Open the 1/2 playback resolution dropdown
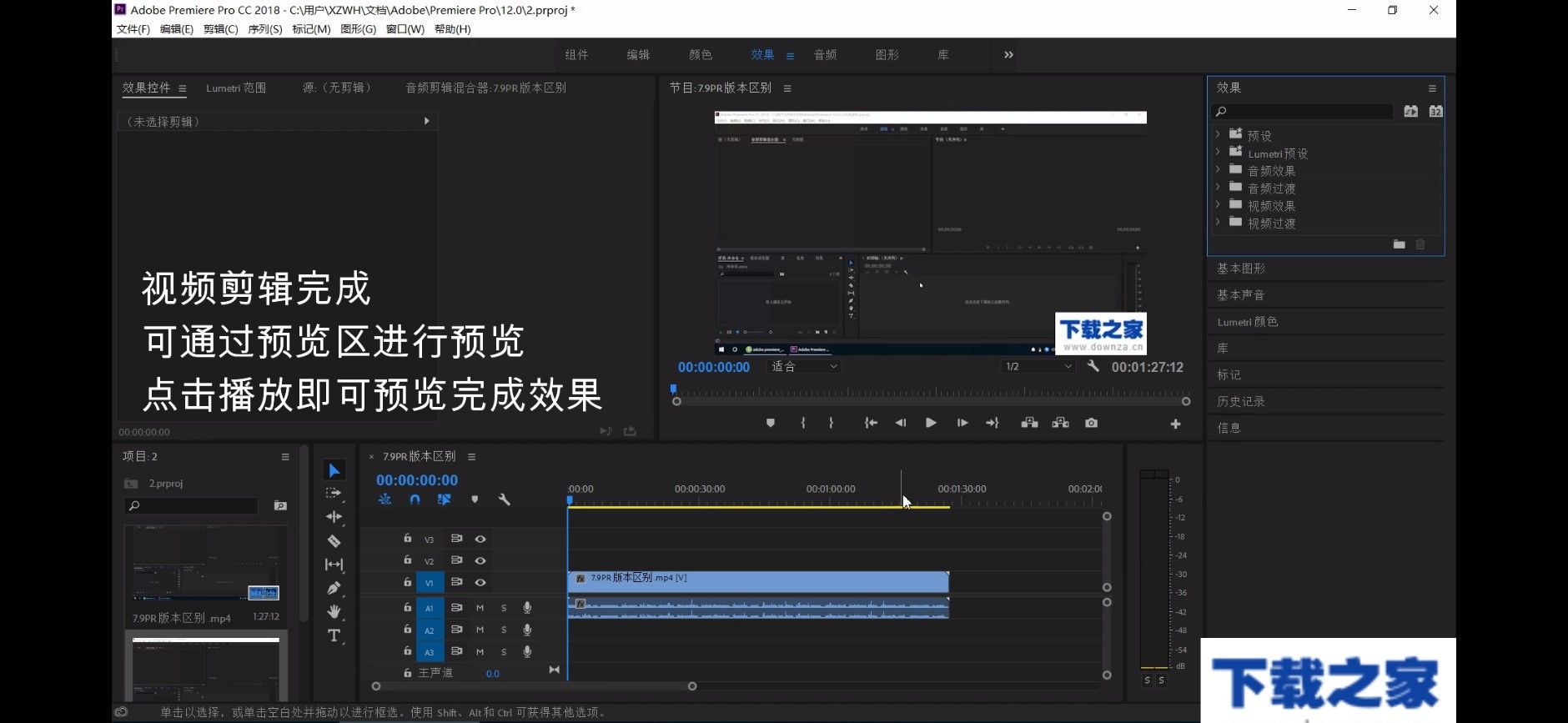The width and height of the screenshot is (1568, 723). pos(1038,366)
